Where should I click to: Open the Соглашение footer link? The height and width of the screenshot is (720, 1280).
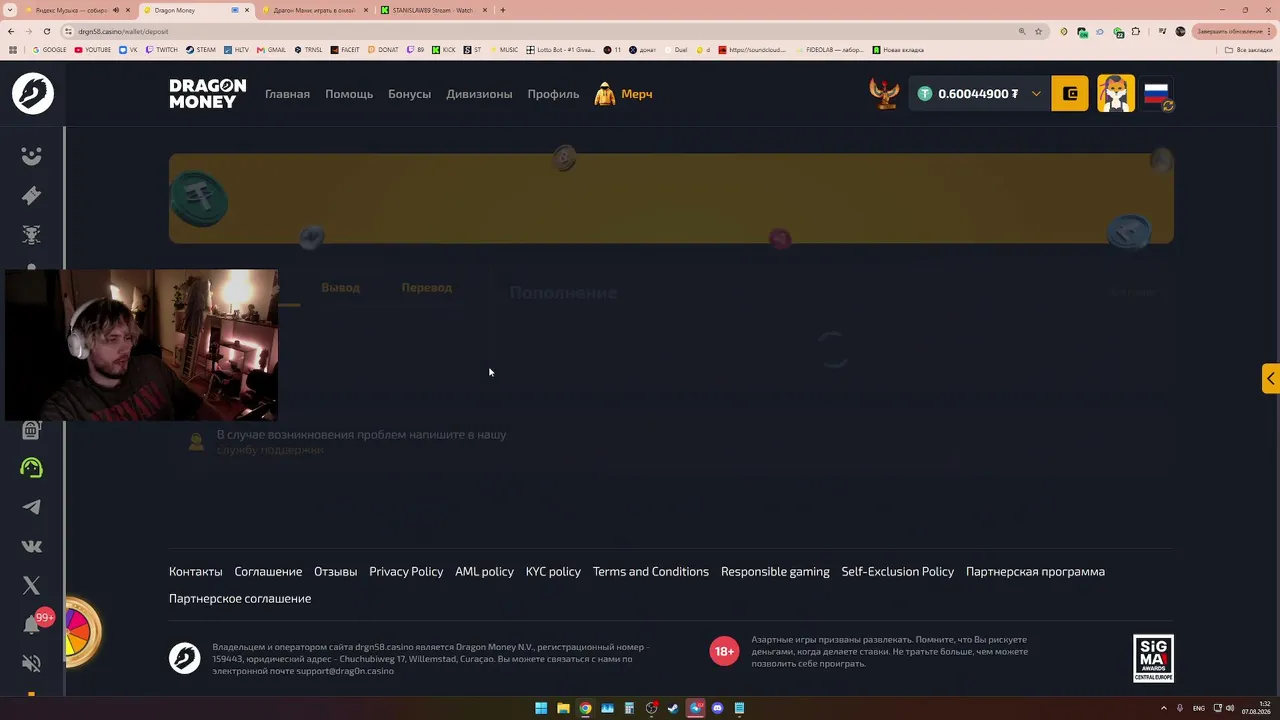pos(268,572)
